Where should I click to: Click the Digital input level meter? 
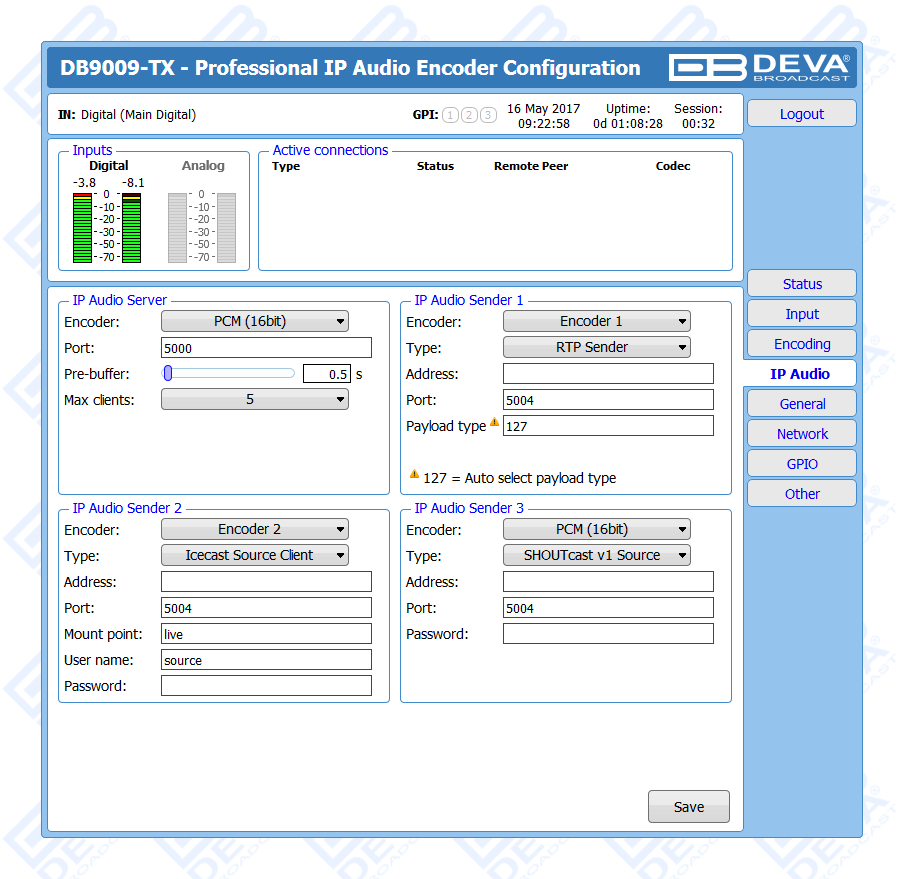[108, 227]
